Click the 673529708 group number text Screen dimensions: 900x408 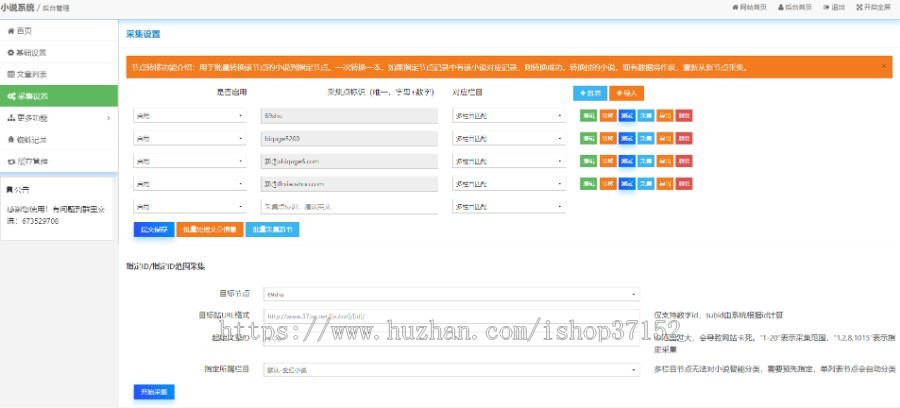pos(41,221)
